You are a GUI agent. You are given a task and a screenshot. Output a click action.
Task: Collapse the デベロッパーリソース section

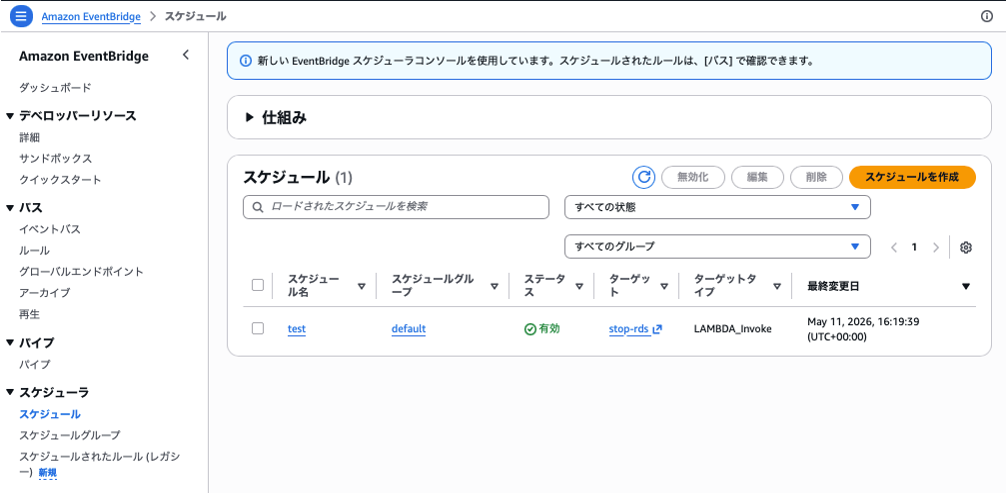(10, 116)
